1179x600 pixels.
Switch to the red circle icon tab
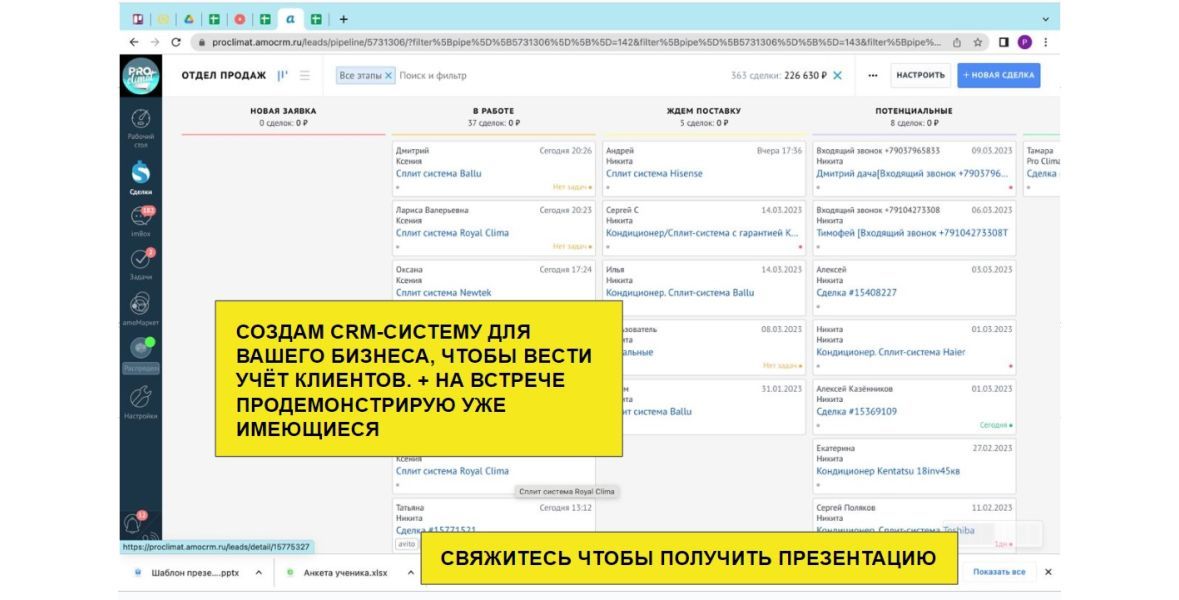coord(240,20)
